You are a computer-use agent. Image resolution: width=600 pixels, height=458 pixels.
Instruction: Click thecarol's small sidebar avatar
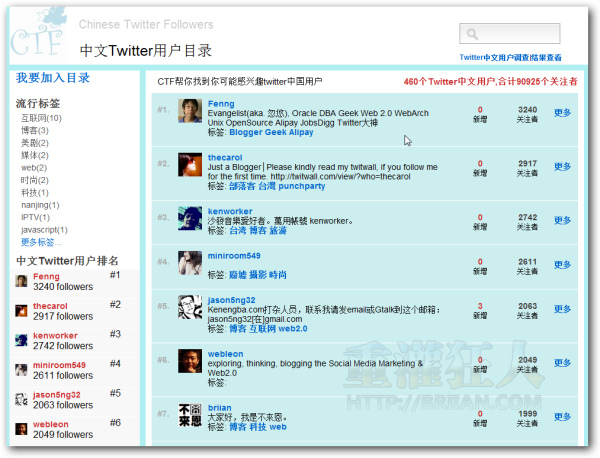pos(21,311)
